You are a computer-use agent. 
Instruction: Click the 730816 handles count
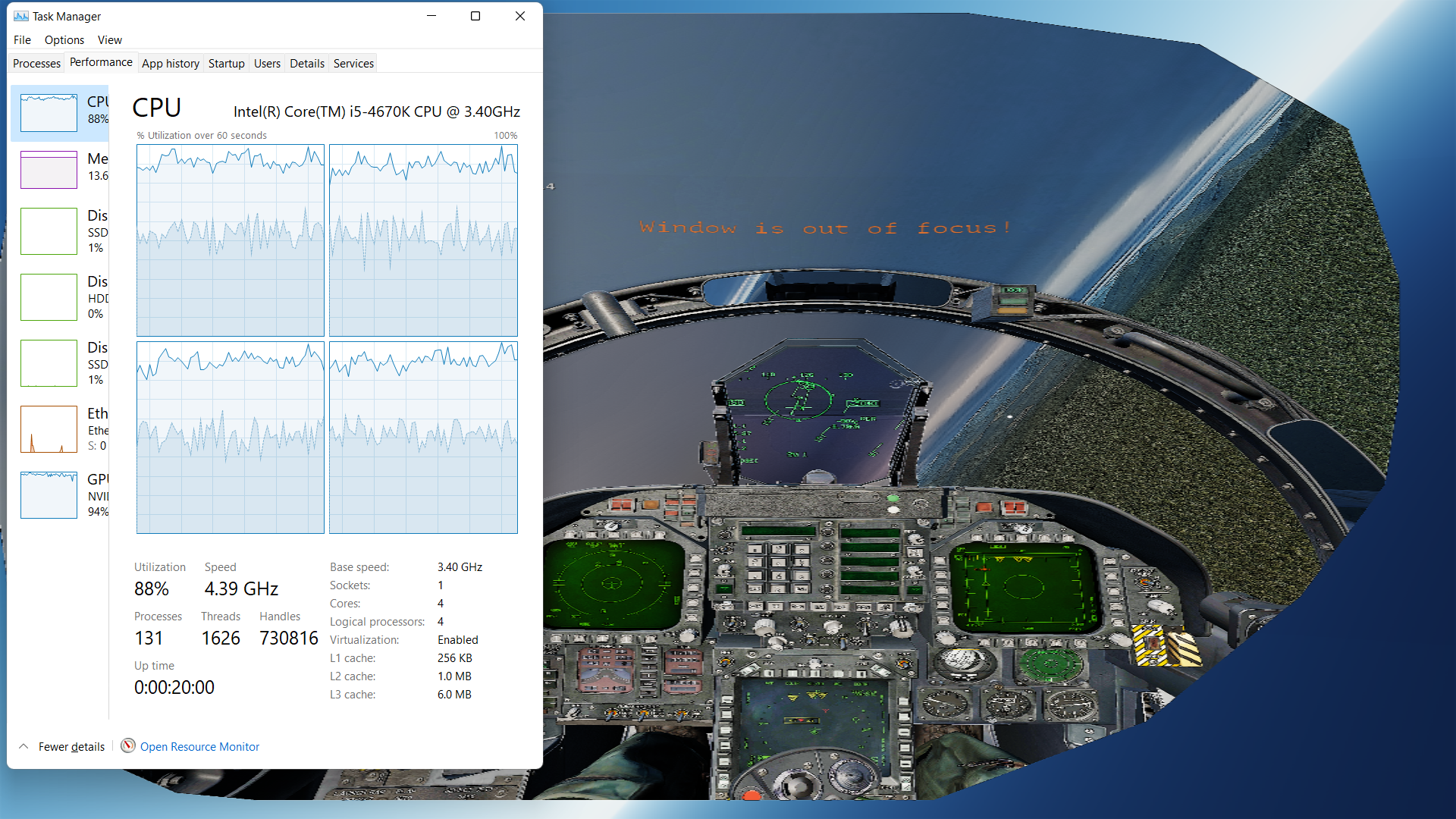(289, 639)
